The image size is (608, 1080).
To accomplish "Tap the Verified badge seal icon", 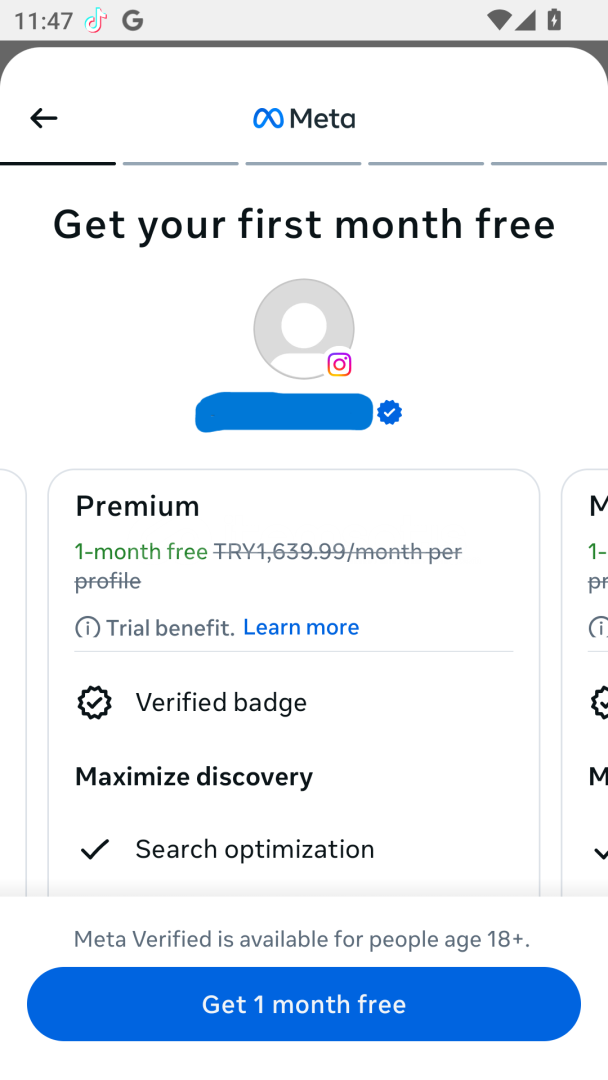I will [95, 703].
